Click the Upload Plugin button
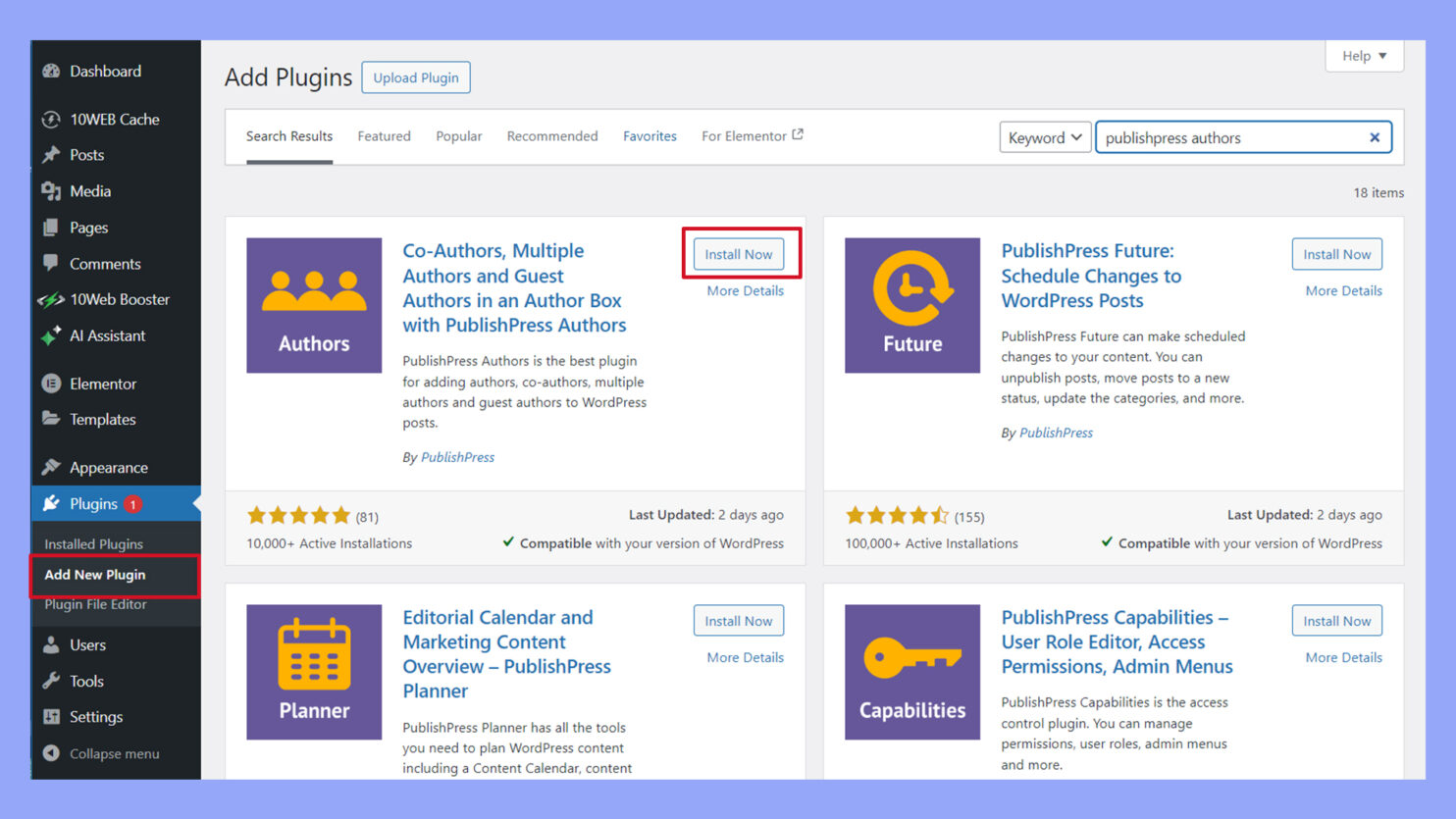The height and width of the screenshot is (819, 1456). (x=416, y=77)
